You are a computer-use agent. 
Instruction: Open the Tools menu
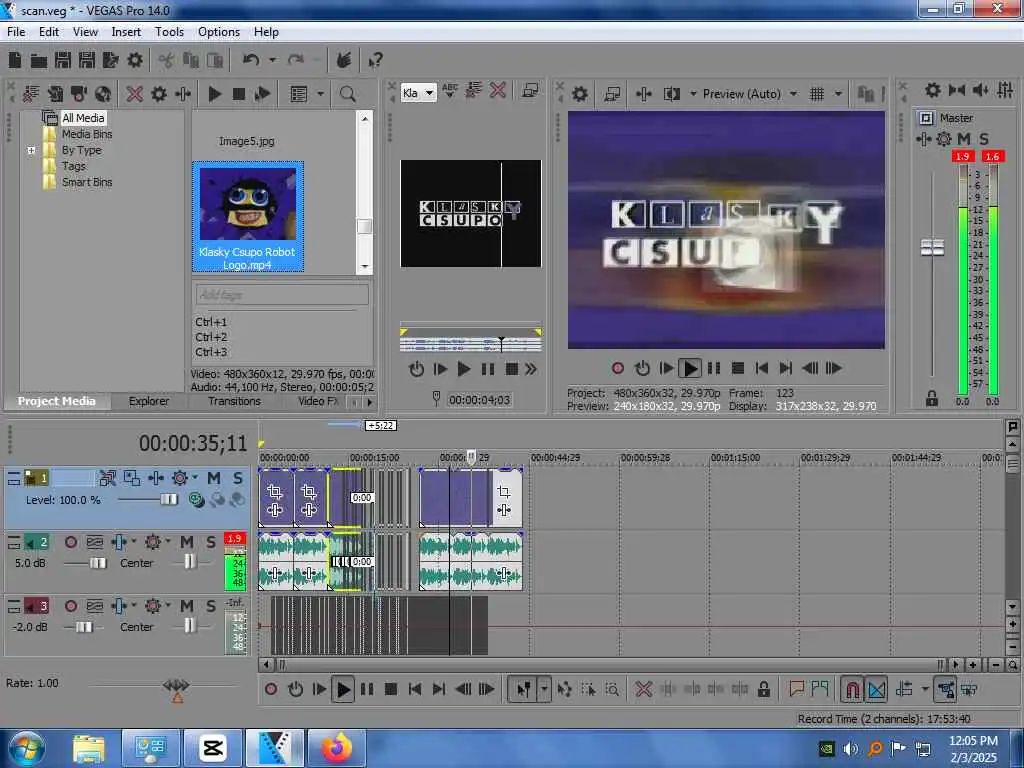click(x=169, y=32)
